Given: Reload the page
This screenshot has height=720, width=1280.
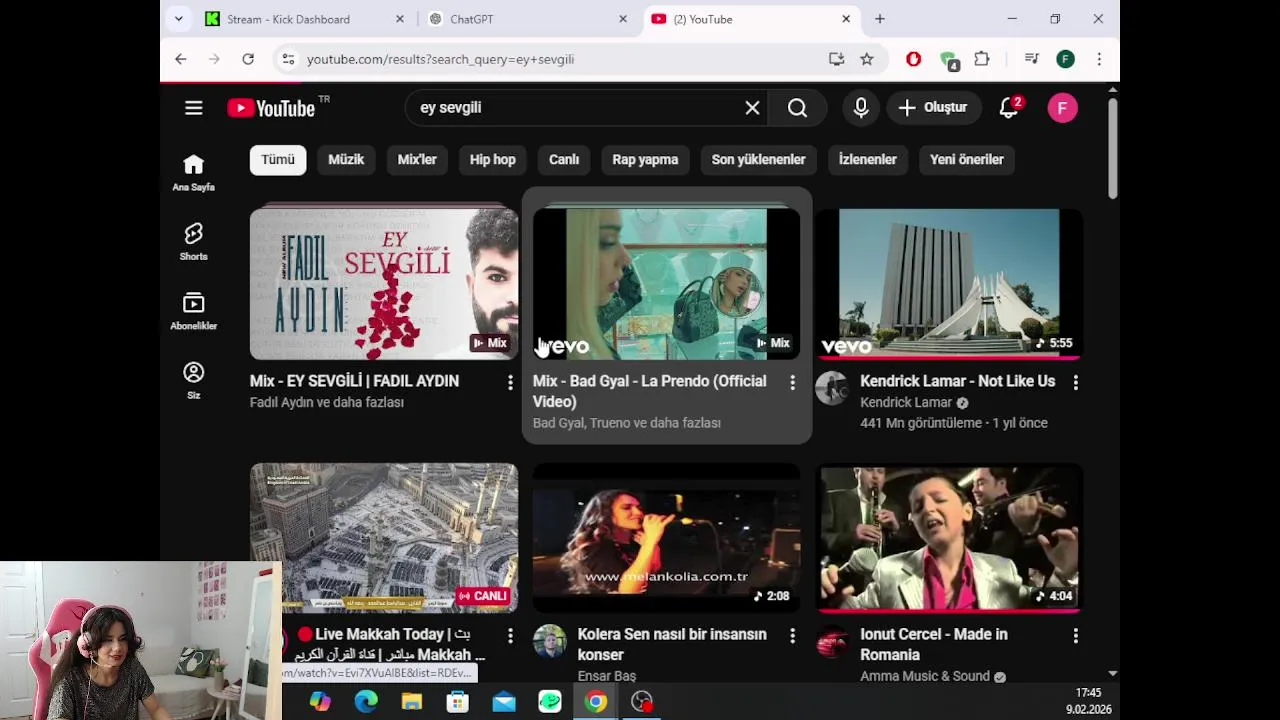Looking at the screenshot, I should (x=248, y=59).
